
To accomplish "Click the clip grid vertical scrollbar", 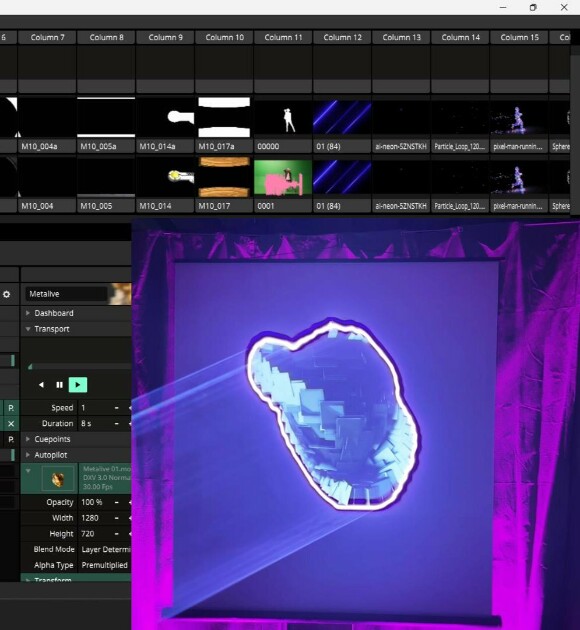I will click(x=575, y=136).
